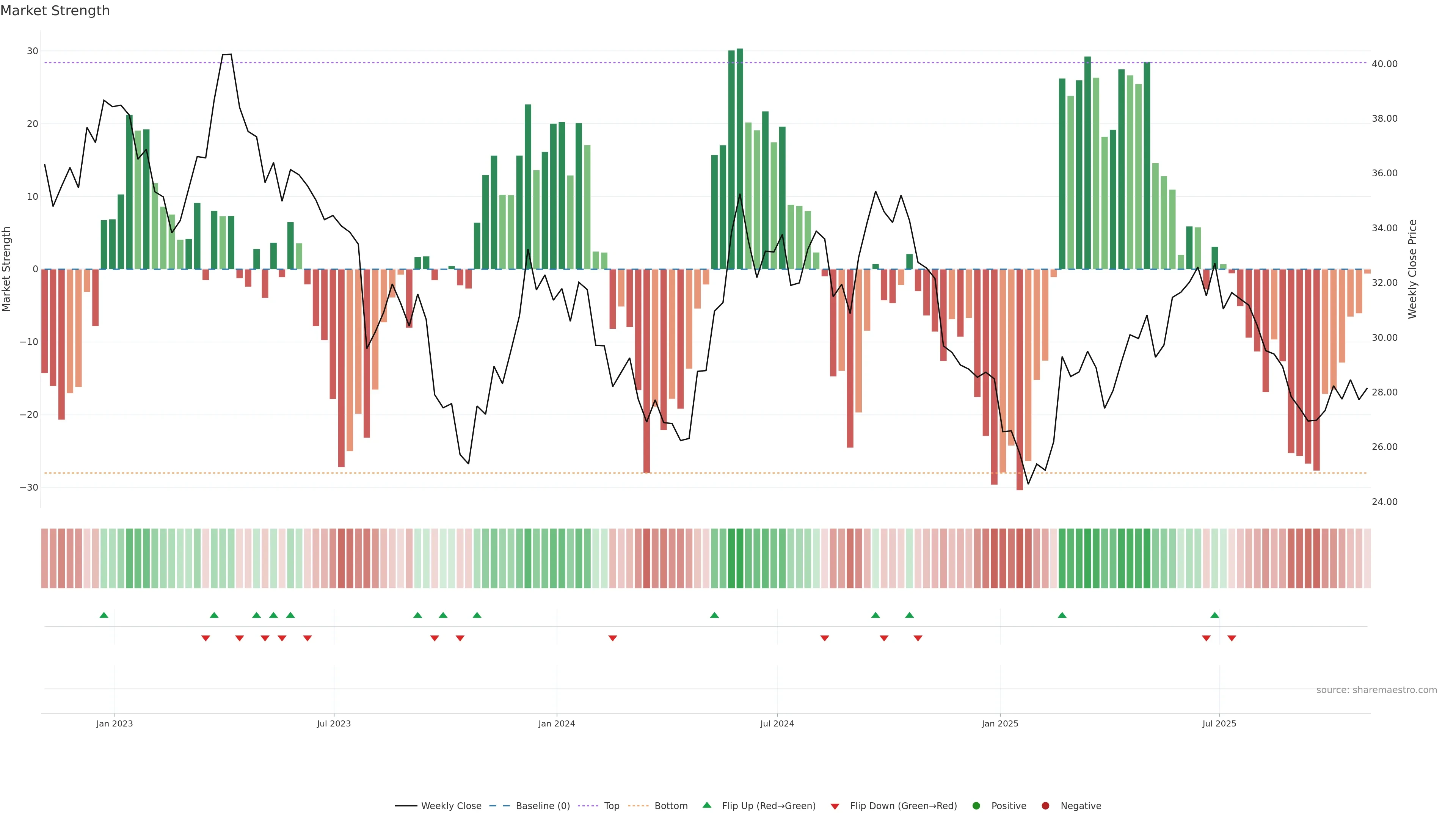
Task: Click the Positive green circle legend icon
Action: pyautogui.click(x=976, y=805)
